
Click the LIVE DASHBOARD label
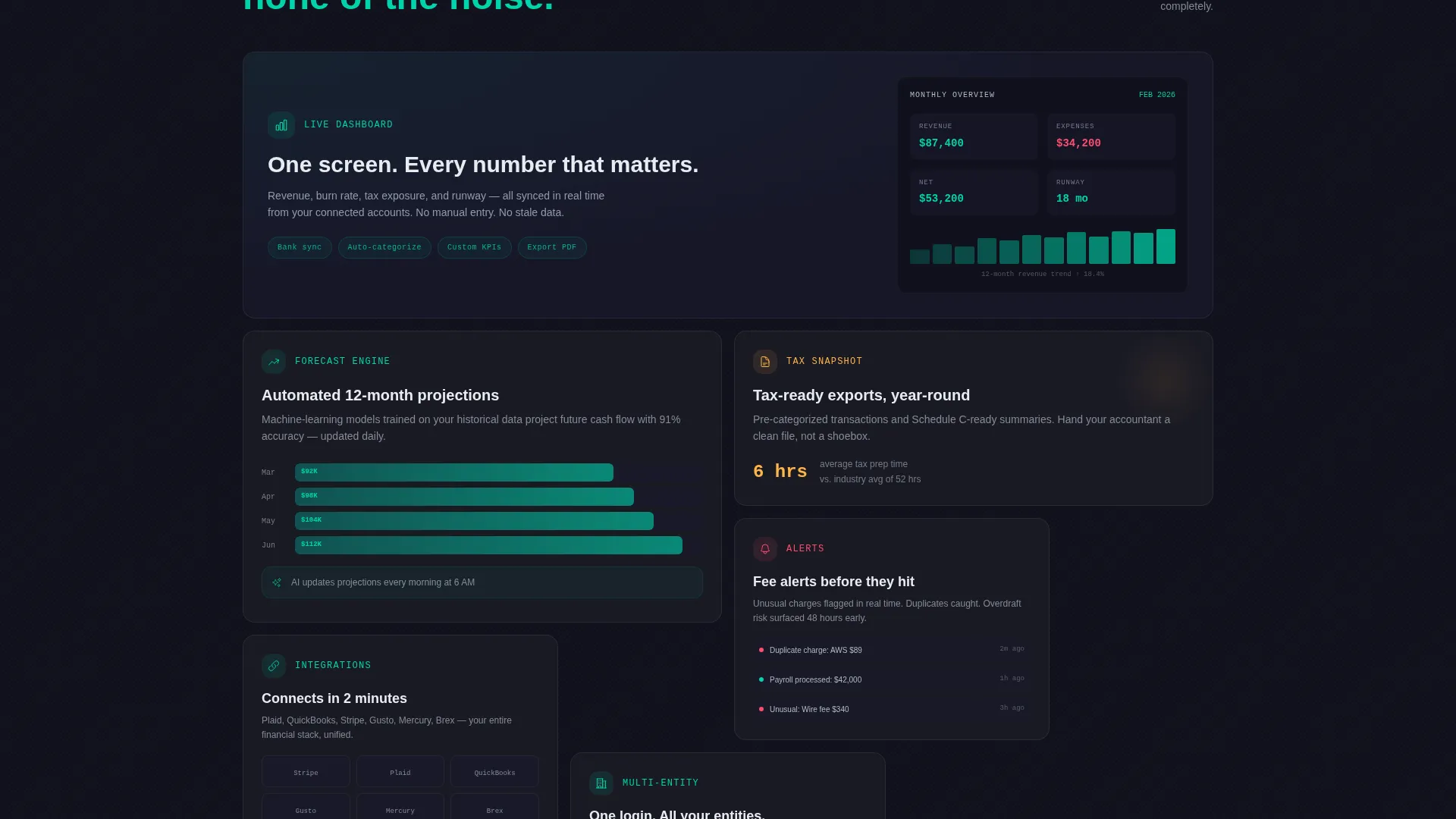click(x=348, y=125)
